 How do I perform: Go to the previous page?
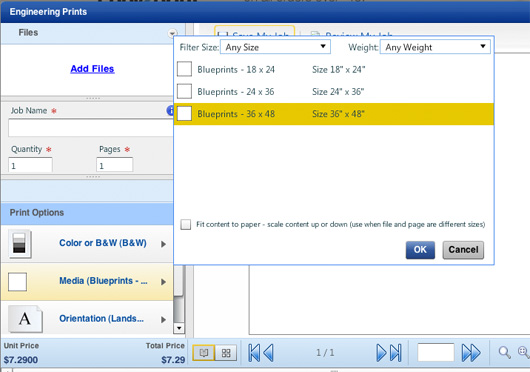pyautogui.click(x=268, y=353)
